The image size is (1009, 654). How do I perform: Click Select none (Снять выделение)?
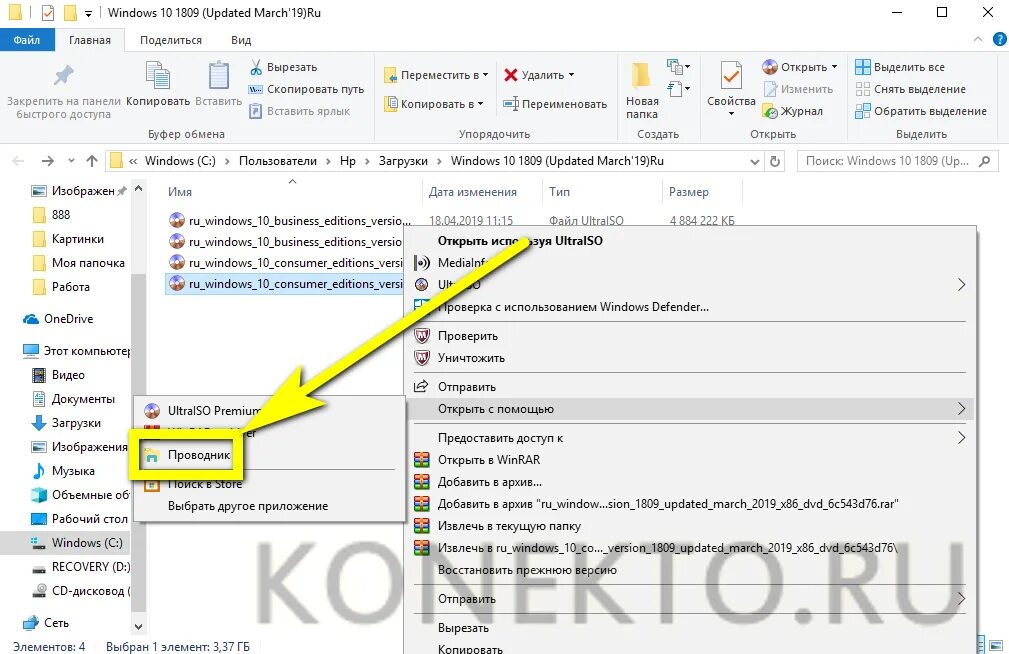click(x=911, y=89)
